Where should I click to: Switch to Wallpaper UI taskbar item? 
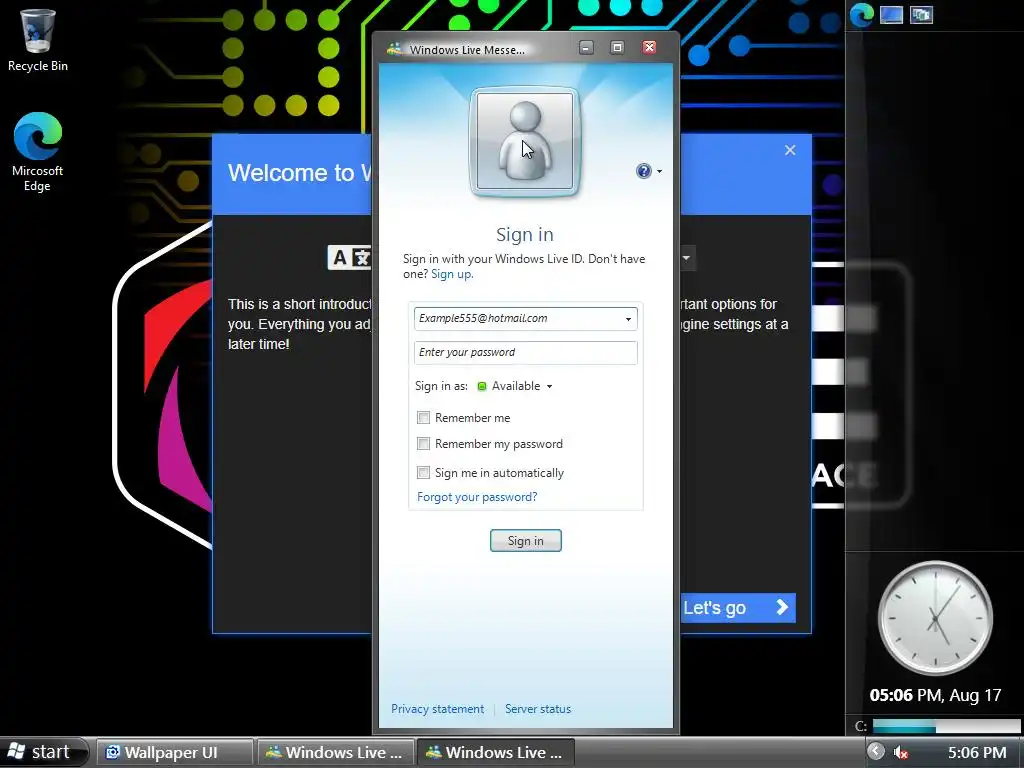pyautogui.click(x=175, y=752)
